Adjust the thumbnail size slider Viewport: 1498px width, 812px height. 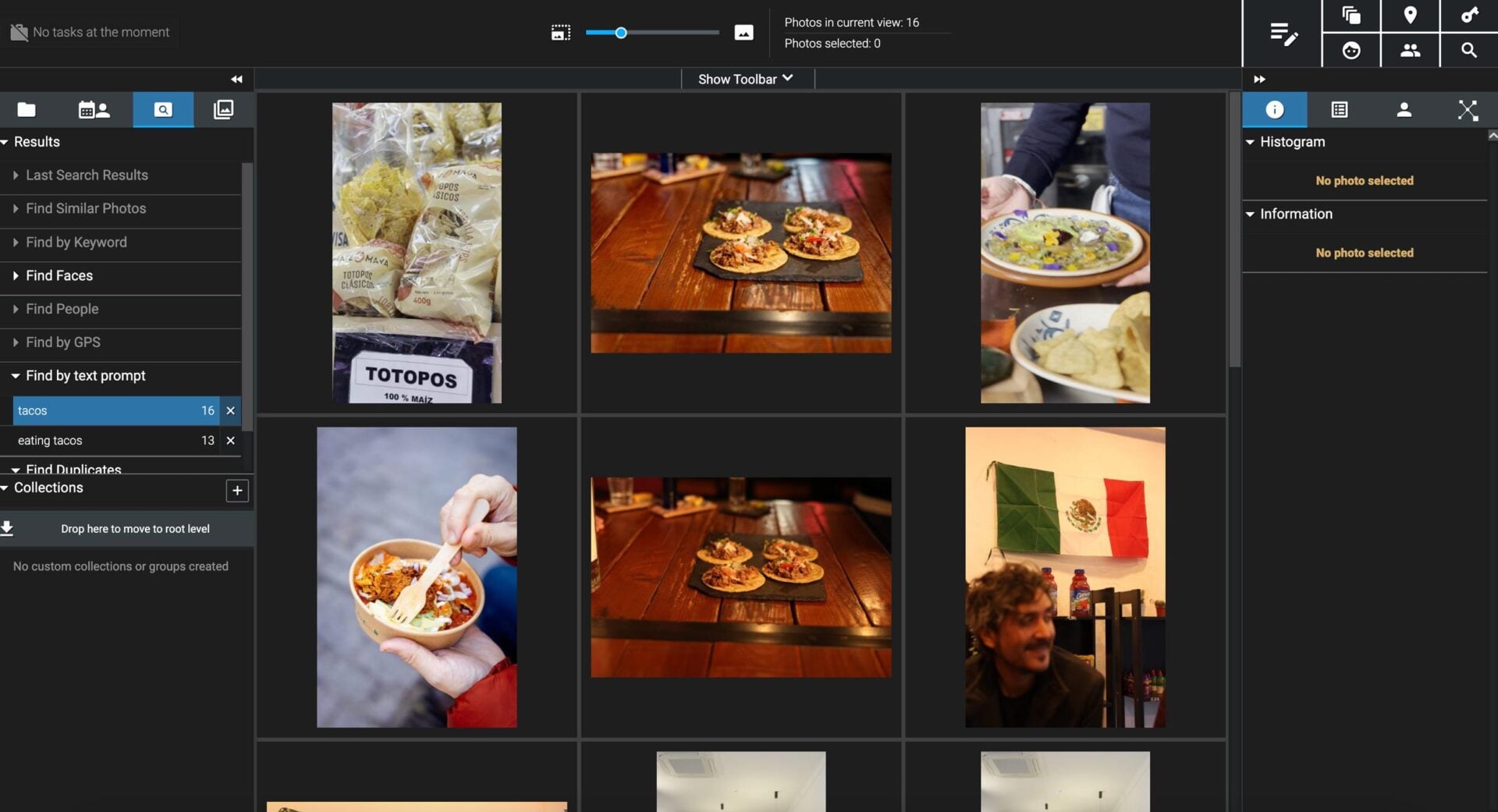pyautogui.click(x=620, y=32)
